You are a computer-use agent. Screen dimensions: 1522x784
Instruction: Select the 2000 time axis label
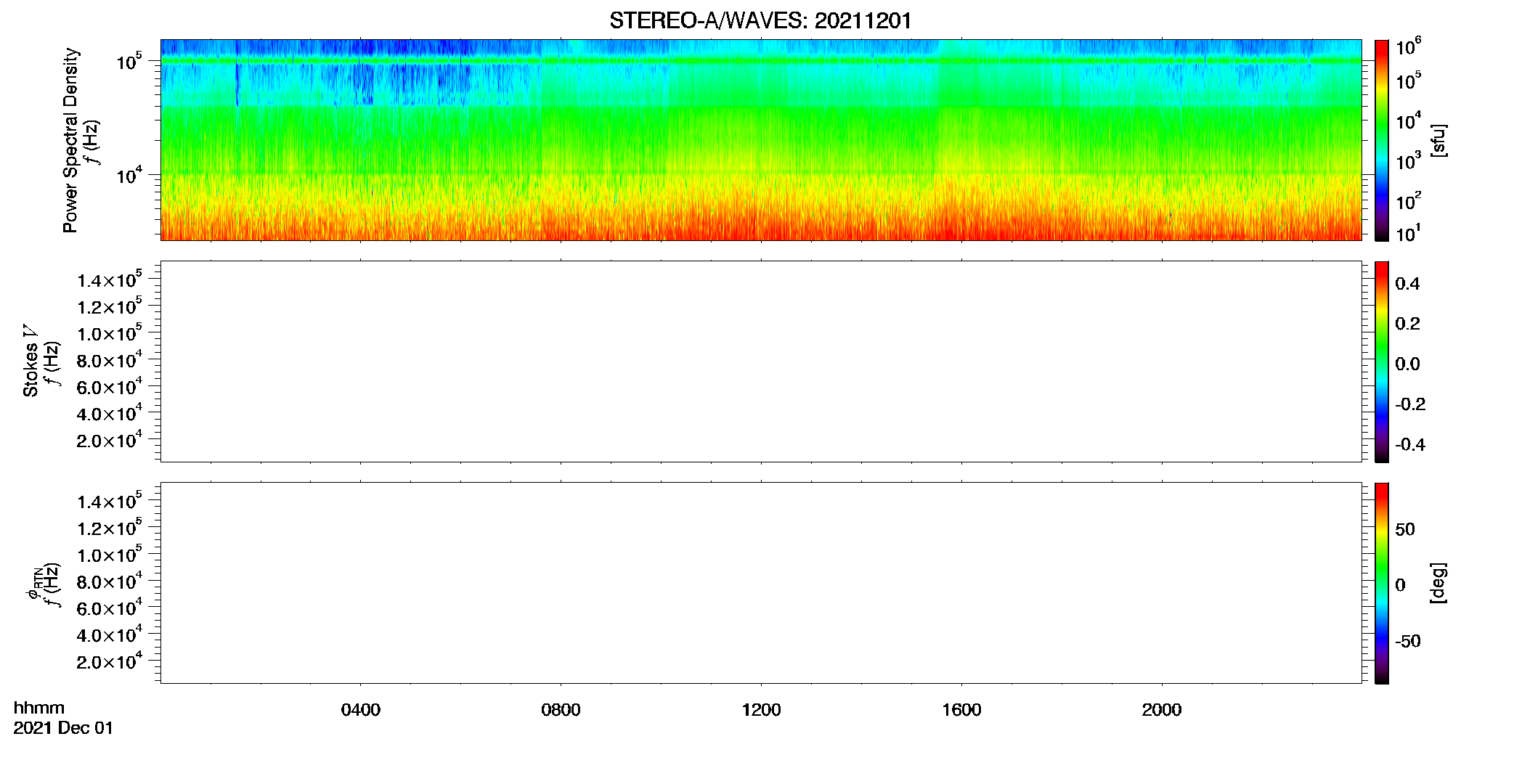coord(1162,710)
